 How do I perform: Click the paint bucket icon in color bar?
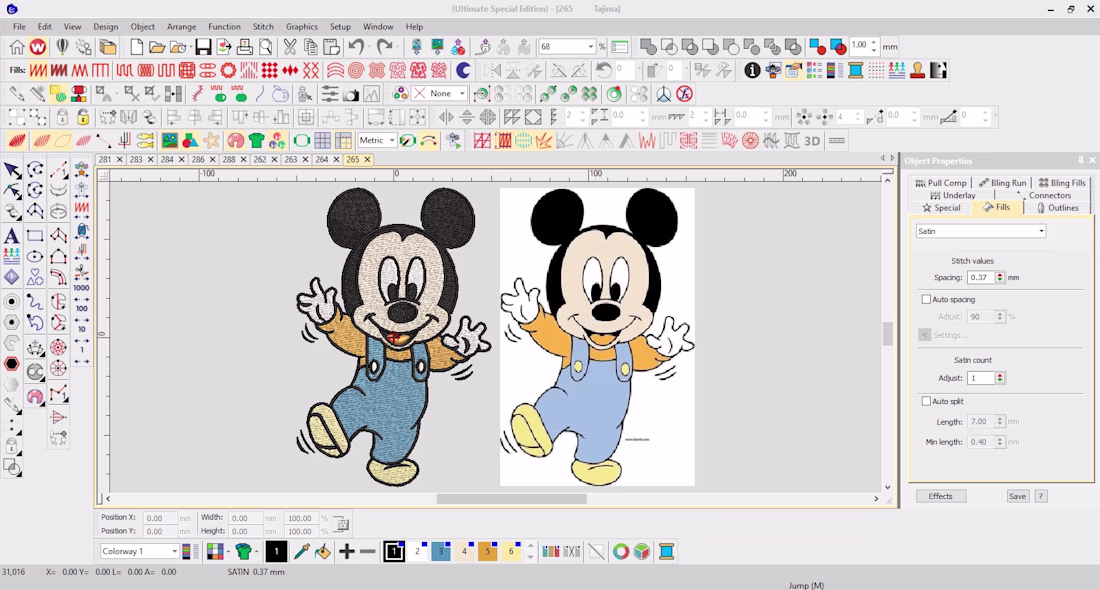323,551
